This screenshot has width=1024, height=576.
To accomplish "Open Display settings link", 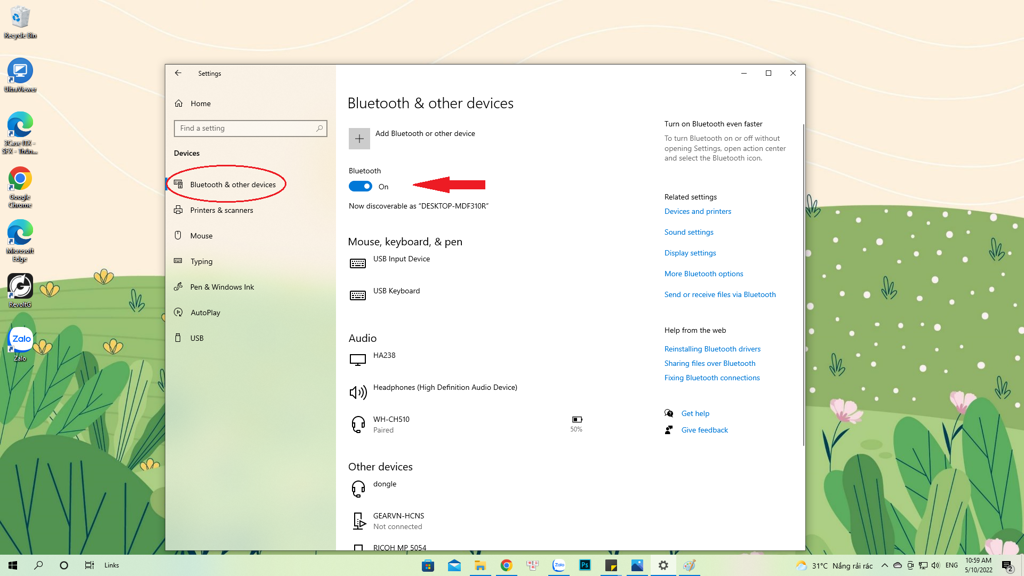I will pyautogui.click(x=690, y=253).
